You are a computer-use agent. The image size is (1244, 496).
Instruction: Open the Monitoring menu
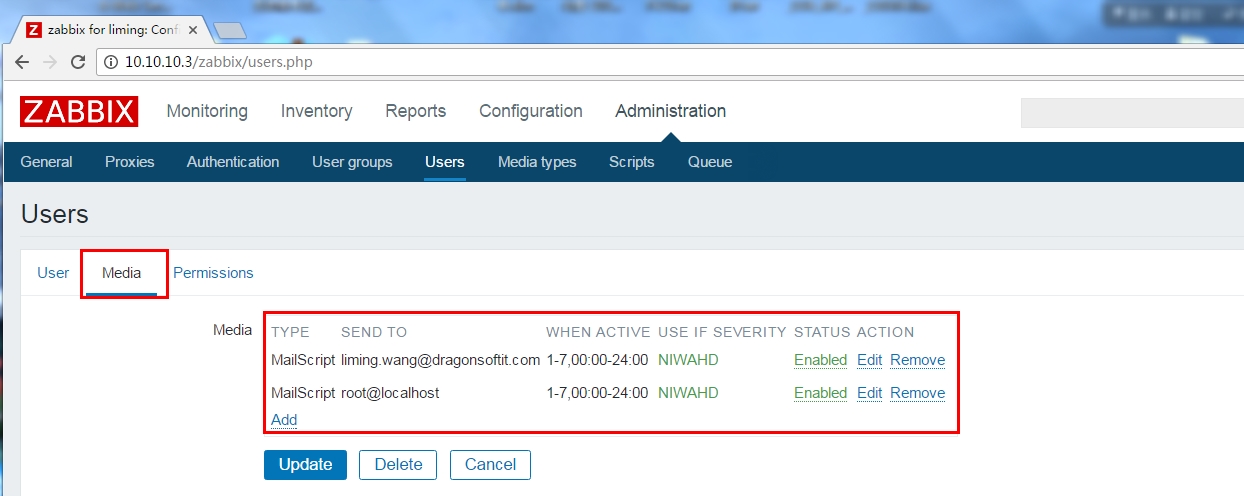click(207, 111)
